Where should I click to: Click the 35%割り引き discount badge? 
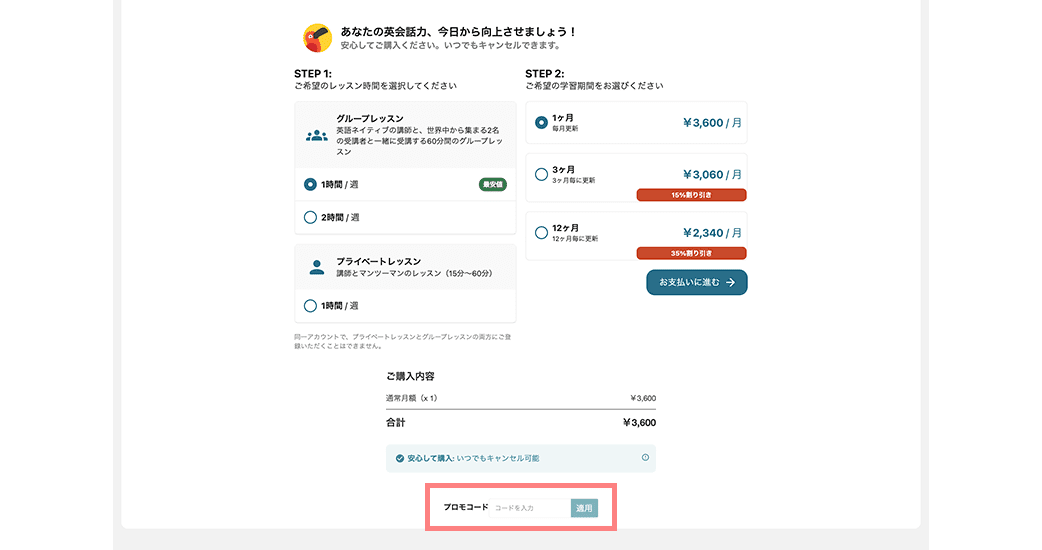pos(691,253)
